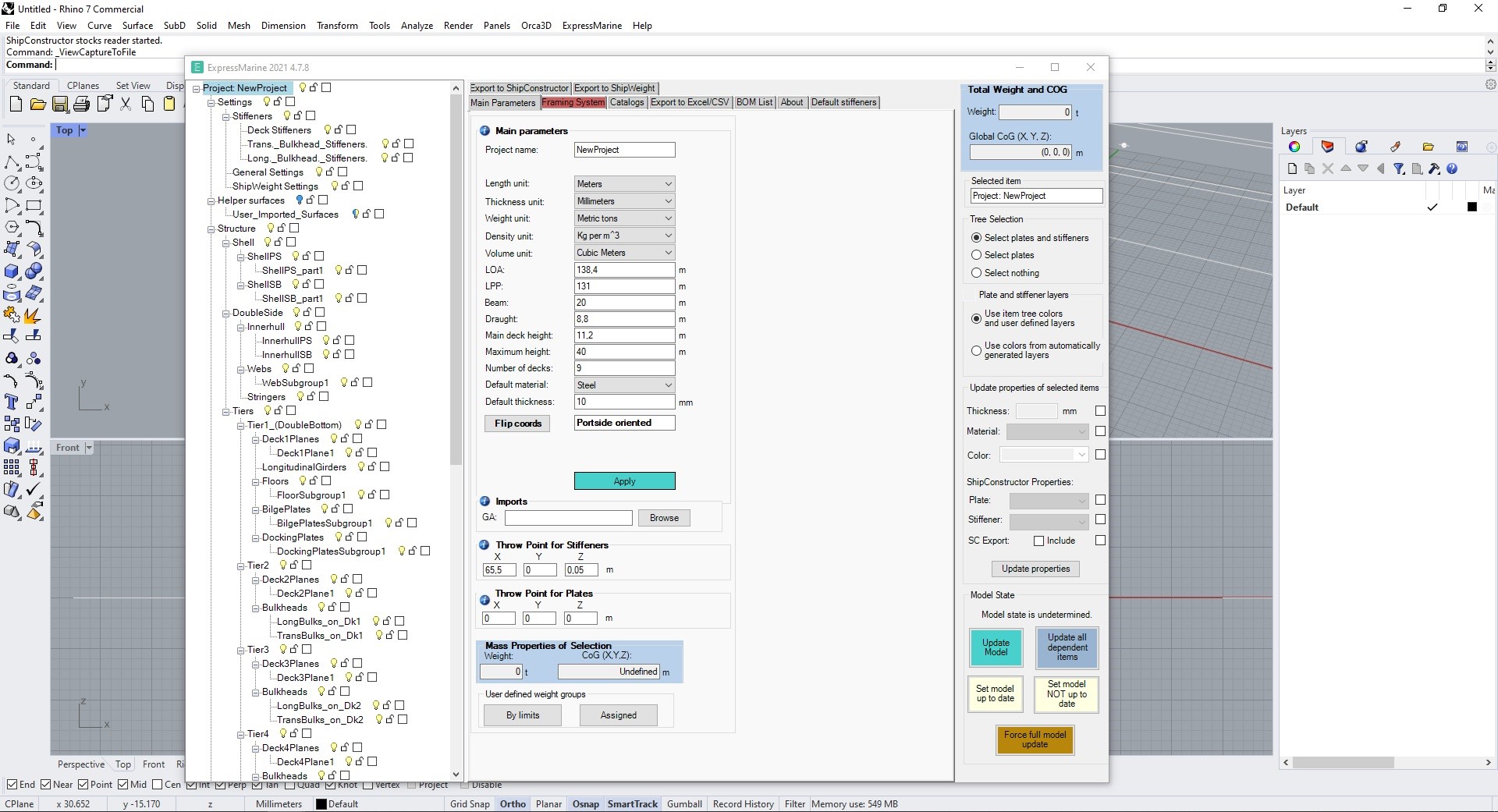Select the Boolean union spheres tool
The height and width of the screenshot is (812, 1498).
34,271
